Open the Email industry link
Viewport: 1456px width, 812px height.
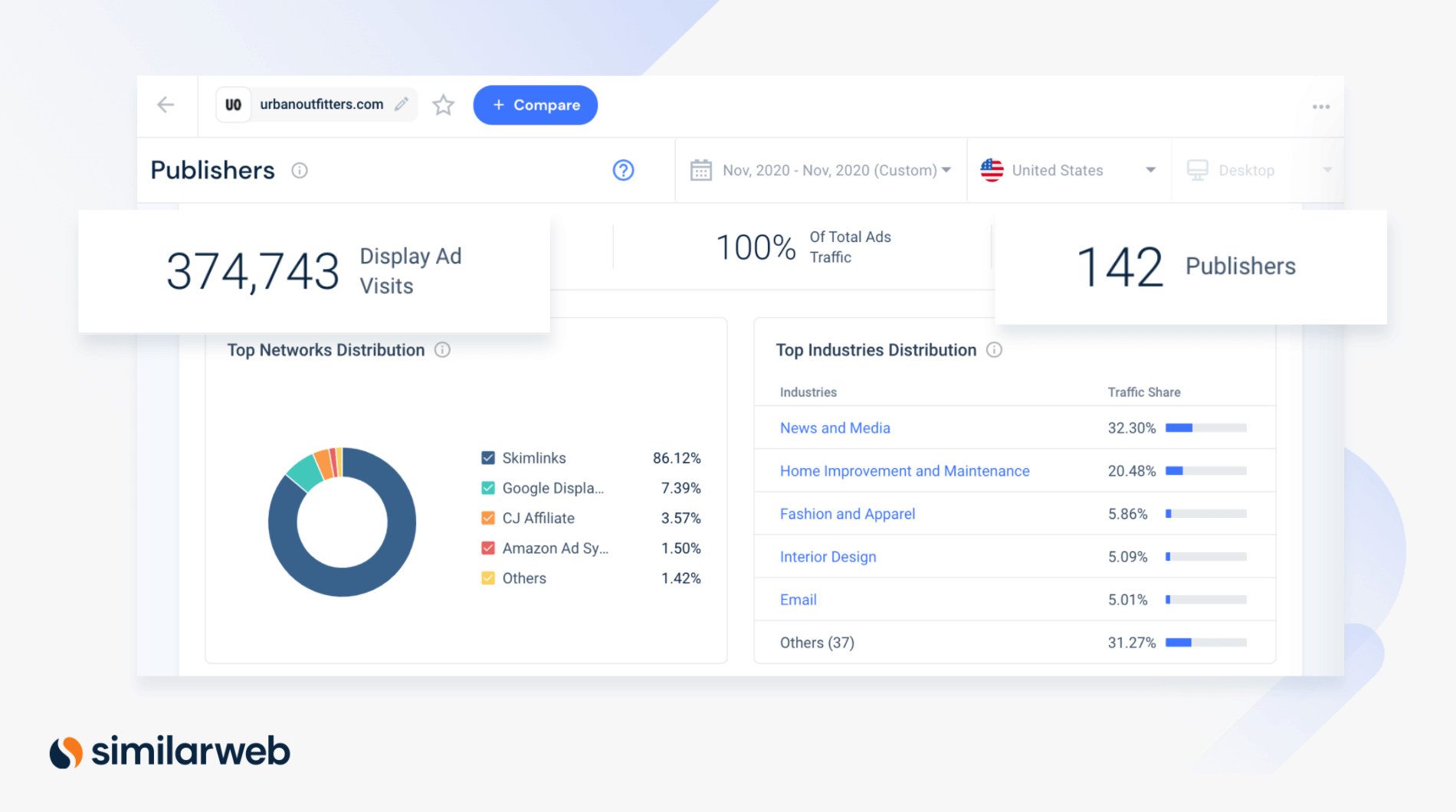coord(798,600)
